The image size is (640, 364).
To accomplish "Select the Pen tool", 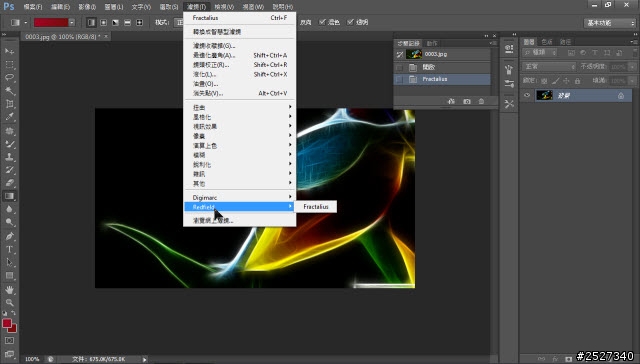I will [x=9, y=236].
